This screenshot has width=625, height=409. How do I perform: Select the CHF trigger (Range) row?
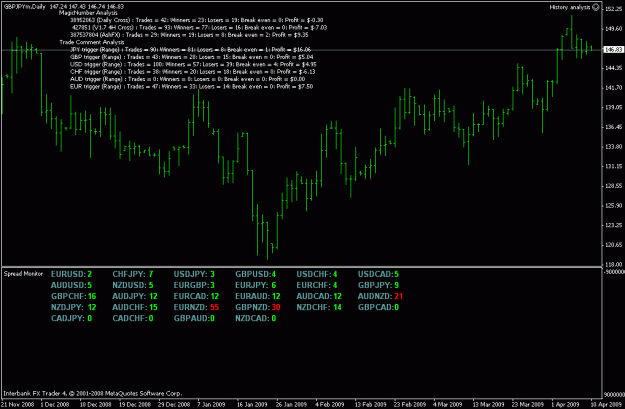pyautogui.click(x=193, y=72)
